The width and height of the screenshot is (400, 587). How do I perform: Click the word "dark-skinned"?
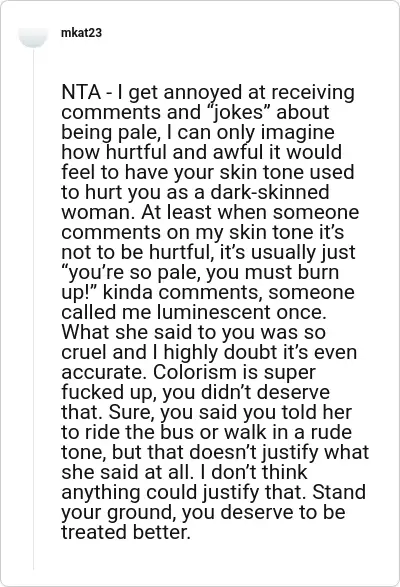pyautogui.click(x=270, y=192)
